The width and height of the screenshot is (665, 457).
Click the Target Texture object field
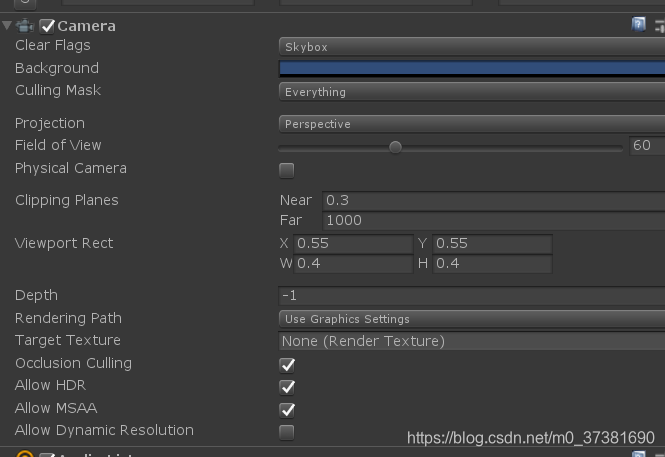(472, 341)
